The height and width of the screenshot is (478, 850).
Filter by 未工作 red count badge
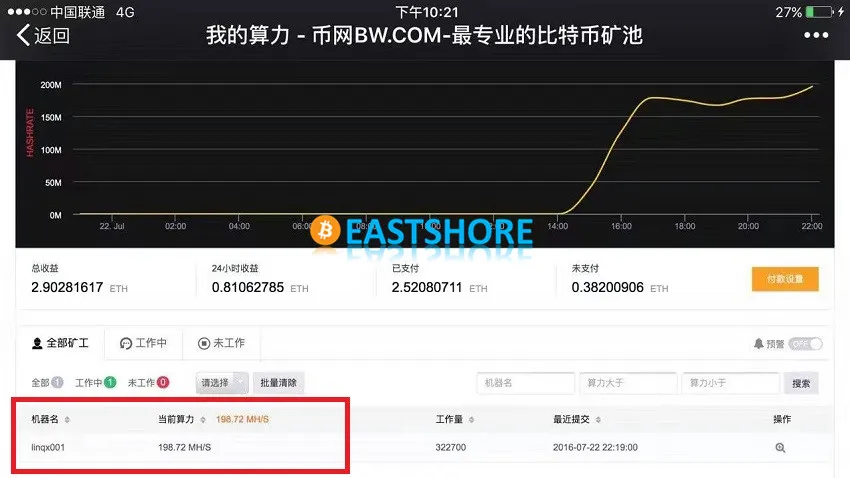tap(163, 383)
